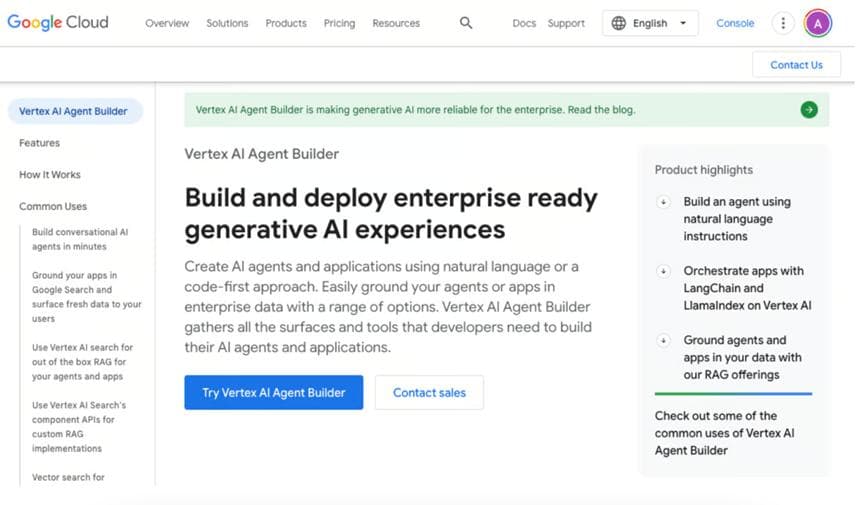Select How It Works in sidebar

tap(50, 175)
